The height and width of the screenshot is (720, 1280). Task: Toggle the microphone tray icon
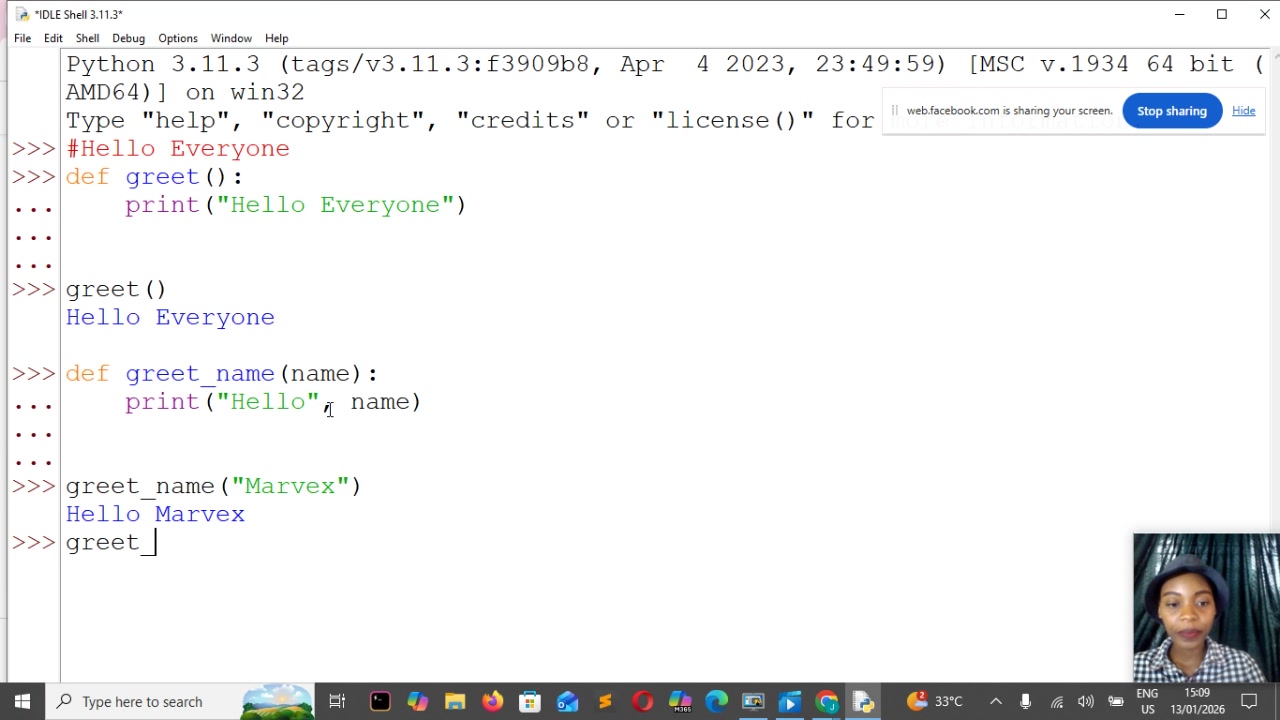pos(1025,701)
